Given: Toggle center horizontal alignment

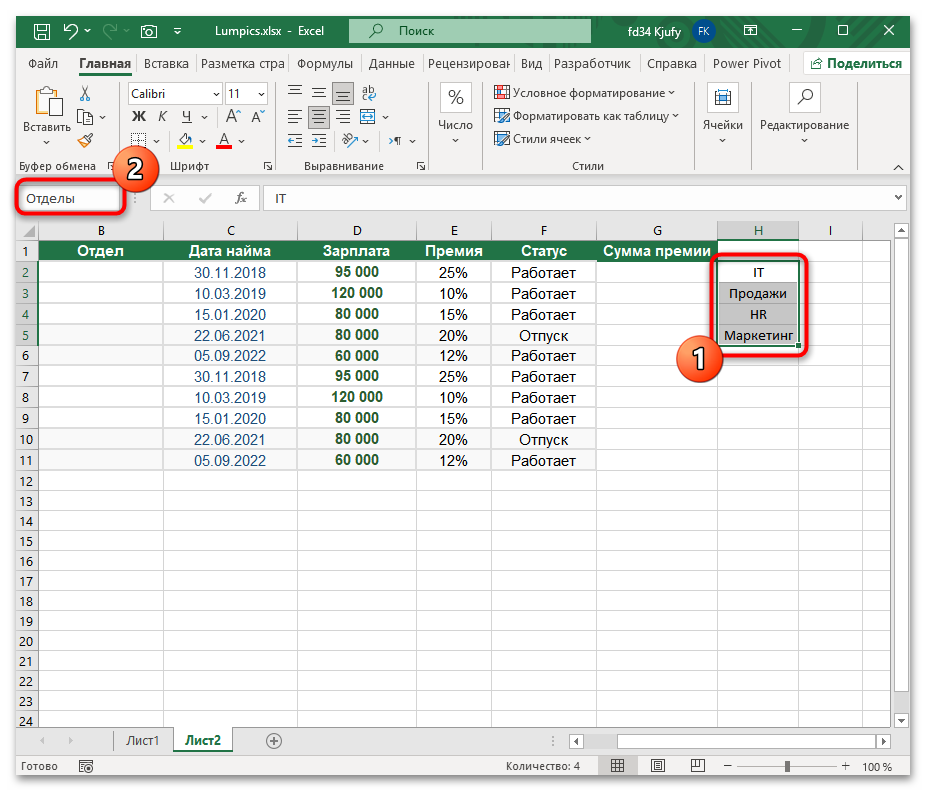Looking at the screenshot, I should 318,117.
